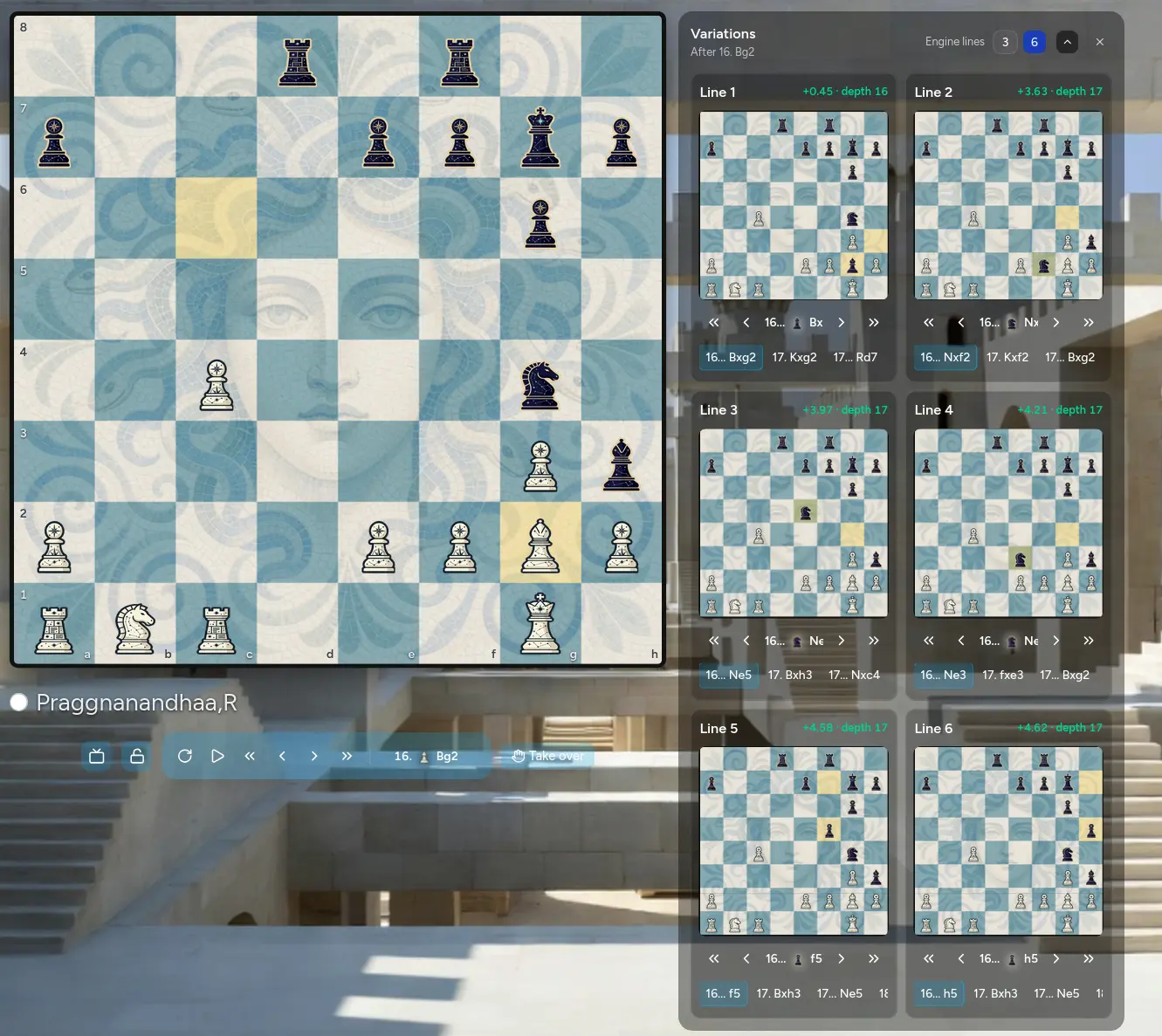1162x1036 pixels.
Task: Open the Line 1 board thumbnail
Action: (794, 205)
